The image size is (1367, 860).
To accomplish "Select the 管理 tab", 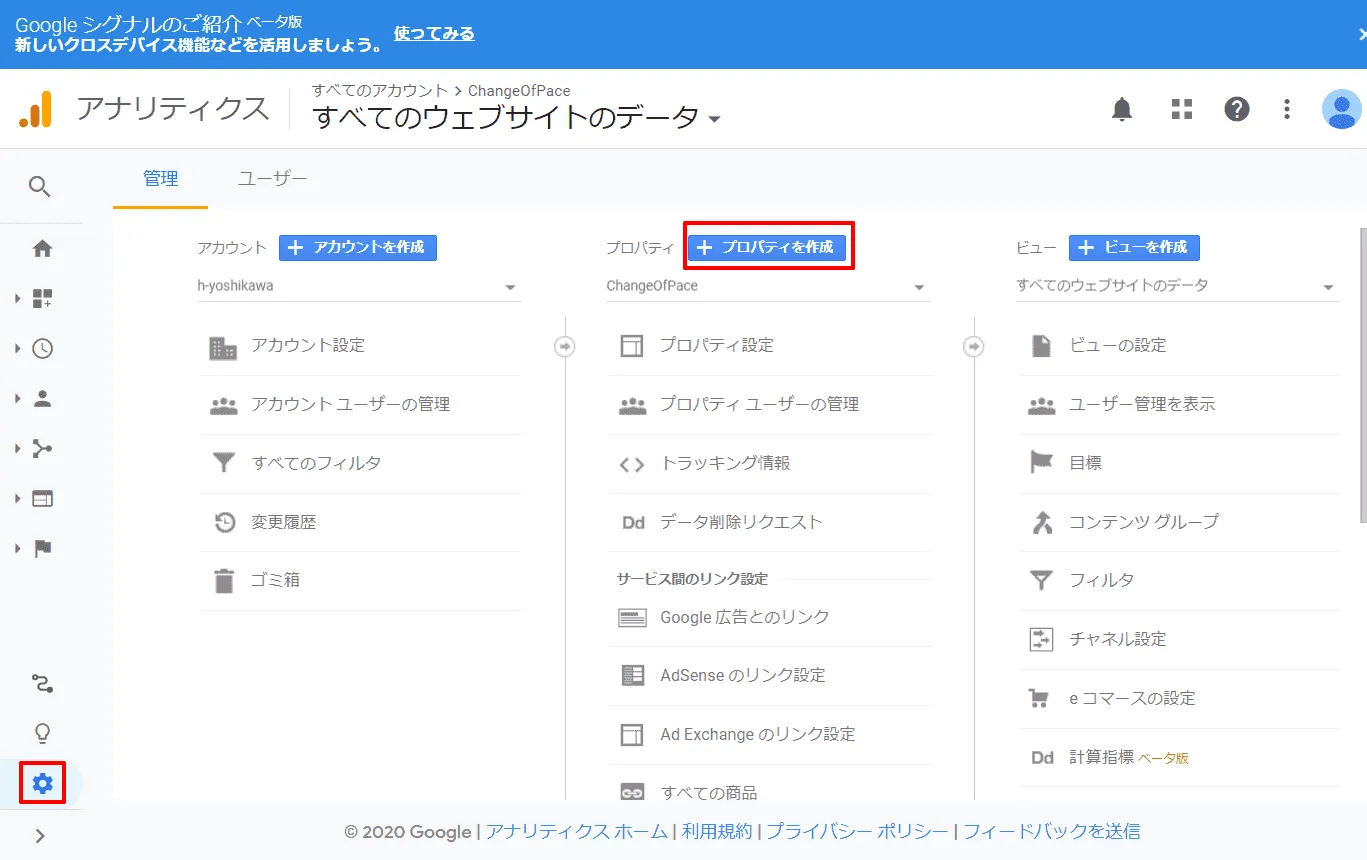I will [x=160, y=177].
